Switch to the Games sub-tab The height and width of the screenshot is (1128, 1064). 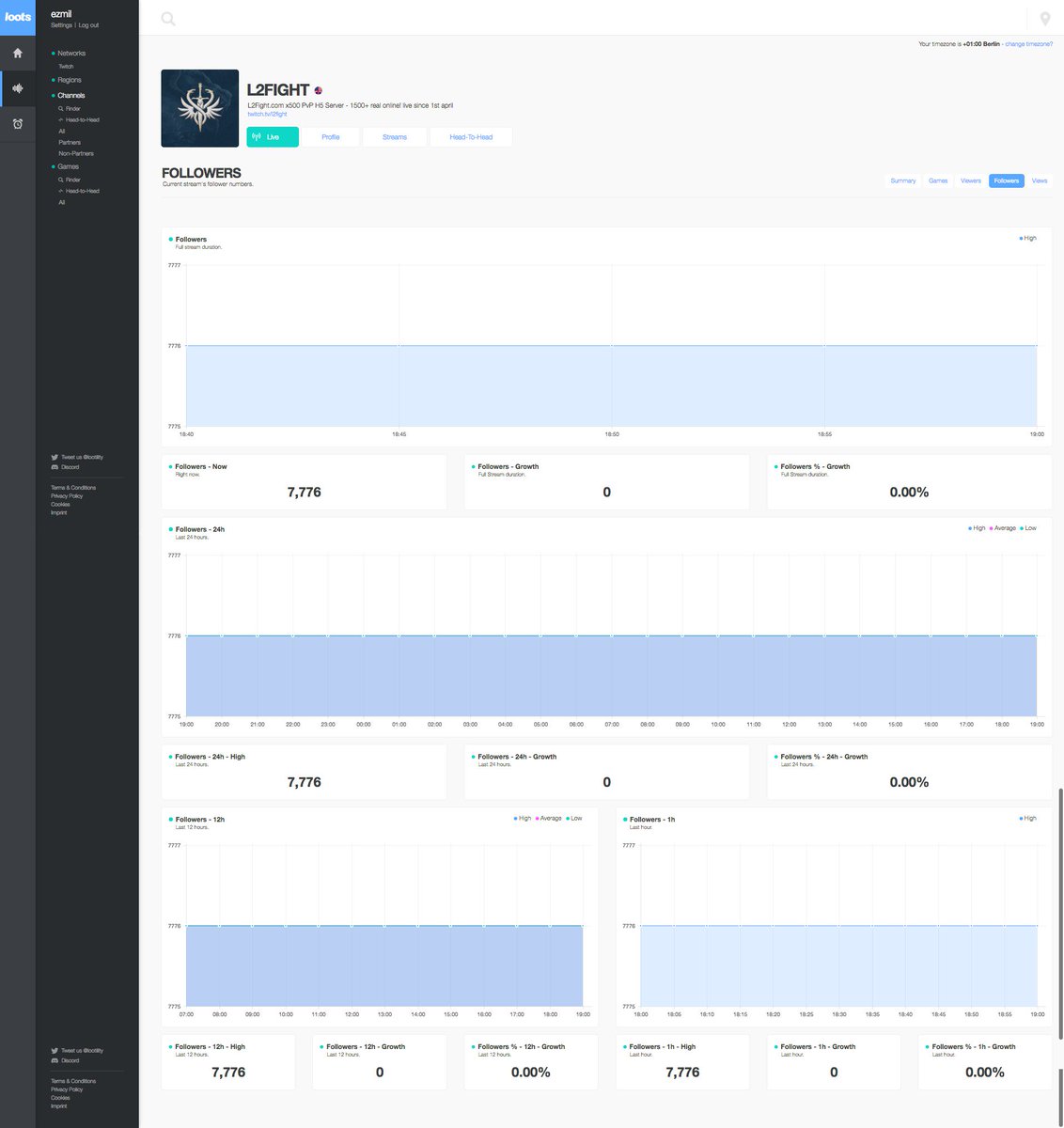pos(938,180)
